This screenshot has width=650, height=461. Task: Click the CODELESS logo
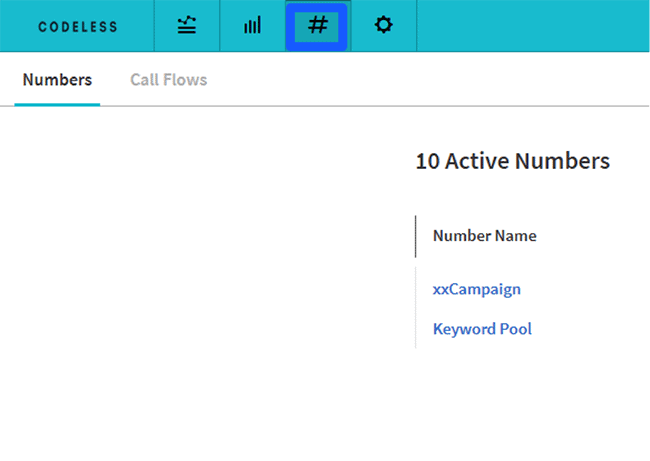(78, 27)
